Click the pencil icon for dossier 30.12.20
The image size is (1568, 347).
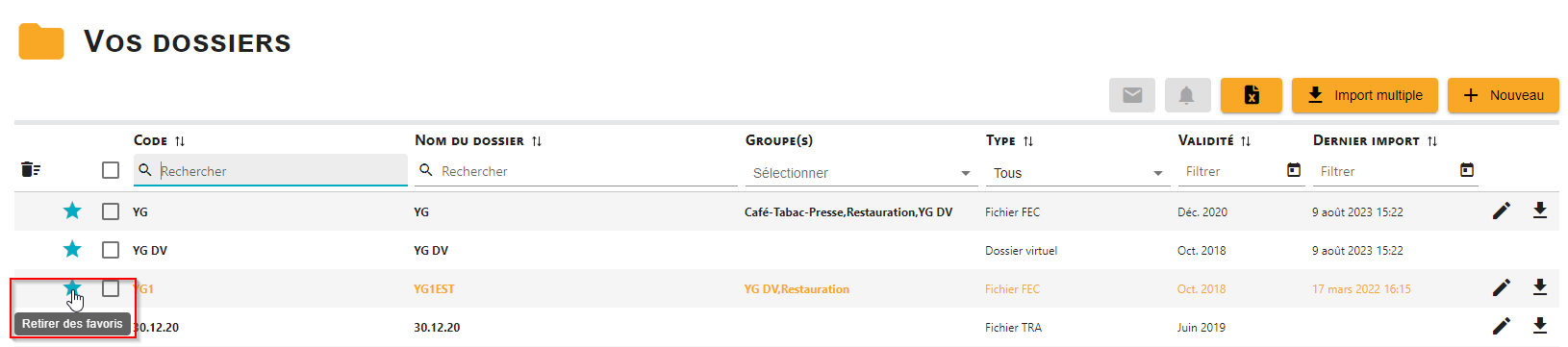coord(1502,326)
